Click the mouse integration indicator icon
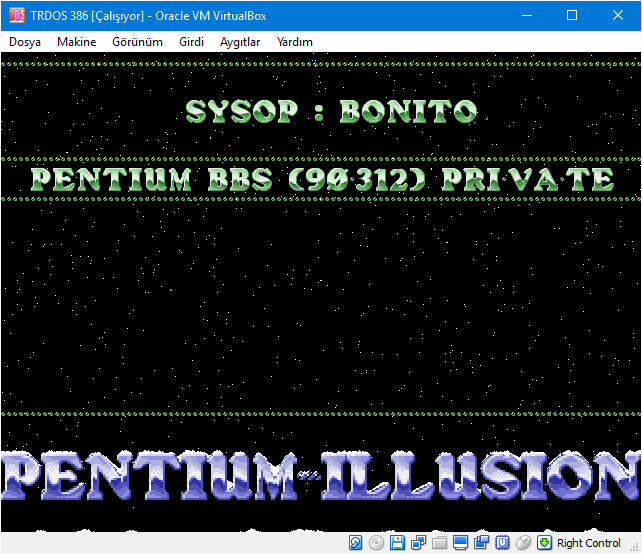This screenshot has height=554, width=642. (523, 543)
